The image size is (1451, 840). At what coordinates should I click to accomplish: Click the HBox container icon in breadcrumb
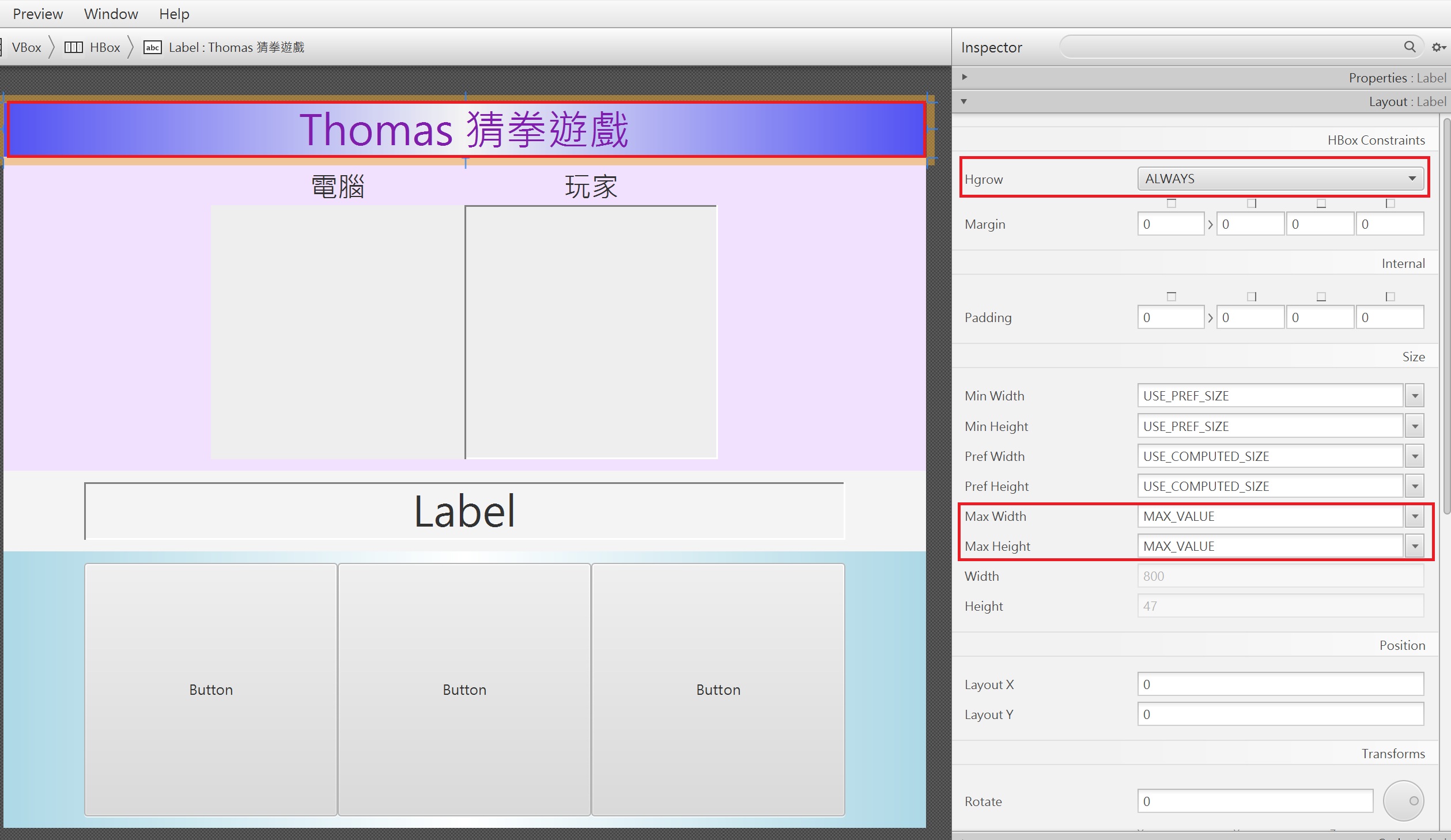[73, 47]
